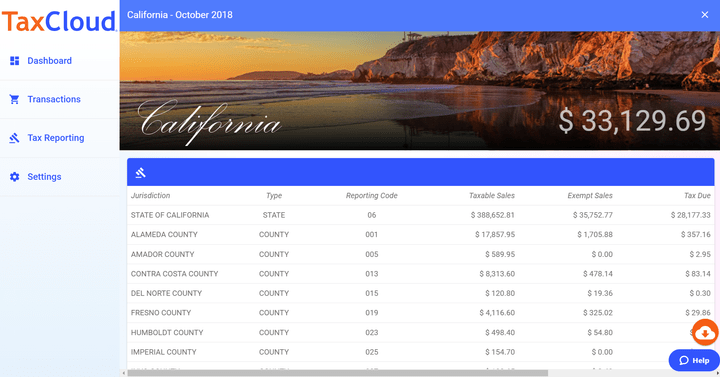720x377 pixels.
Task: Sort by the Jurisdiction column header
Action: point(151,195)
